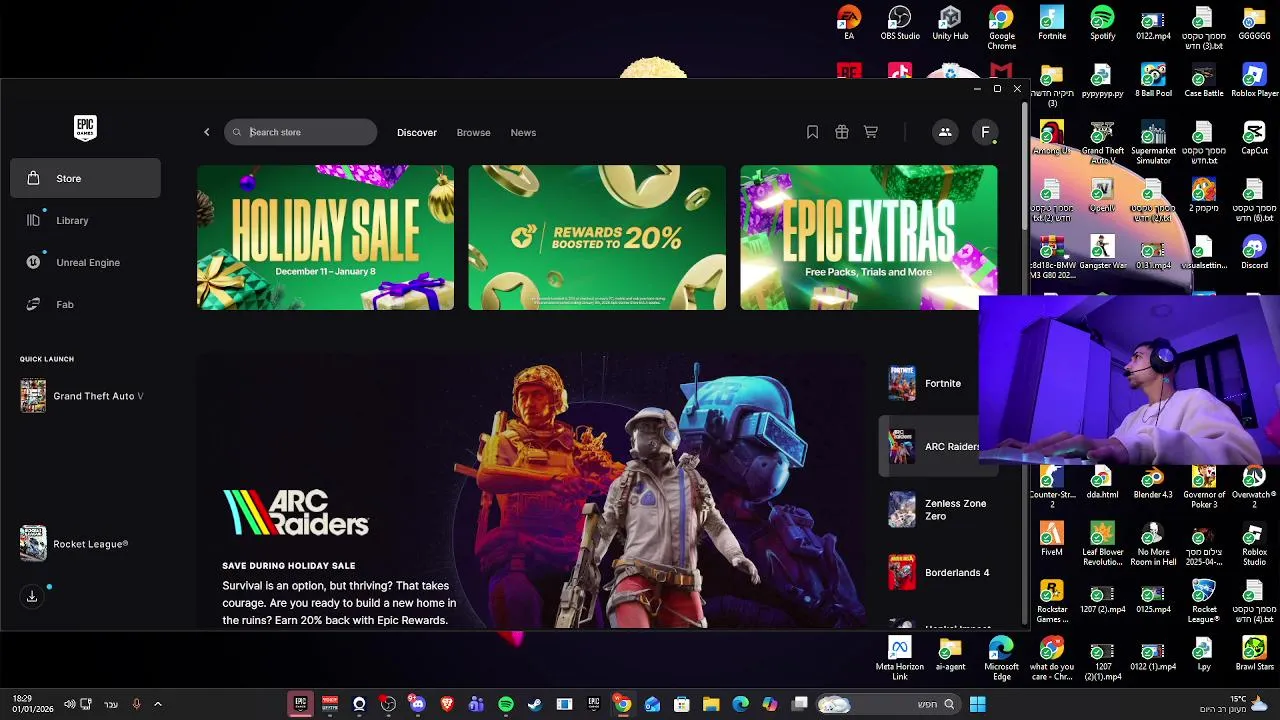Image resolution: width=1280 pixels, height=720 pixels.
Task: Open the wishlist bookmark icon
Action: tap(812, 132)
